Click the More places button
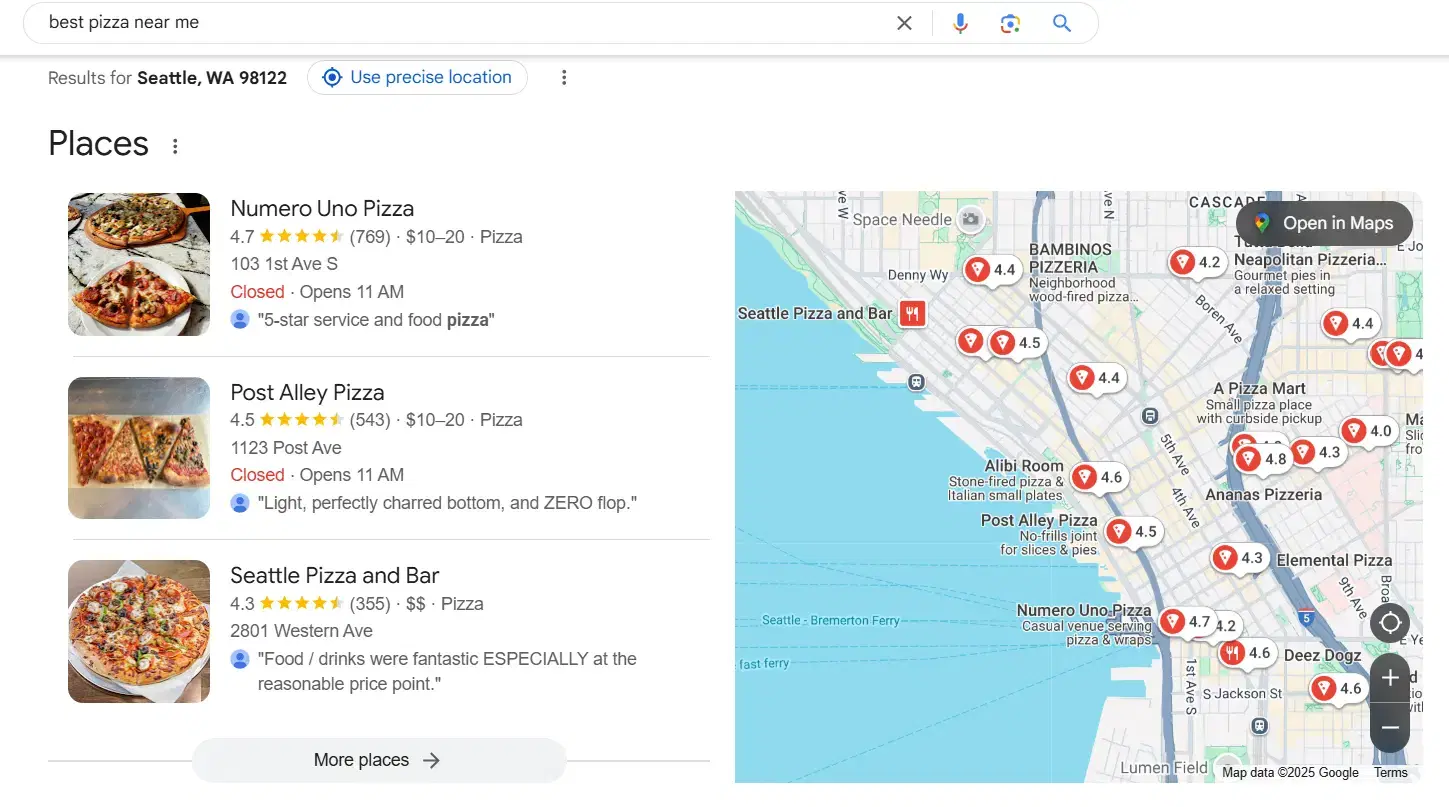The width and height of the screenshot is (1449, 807). tap(379, 760)
